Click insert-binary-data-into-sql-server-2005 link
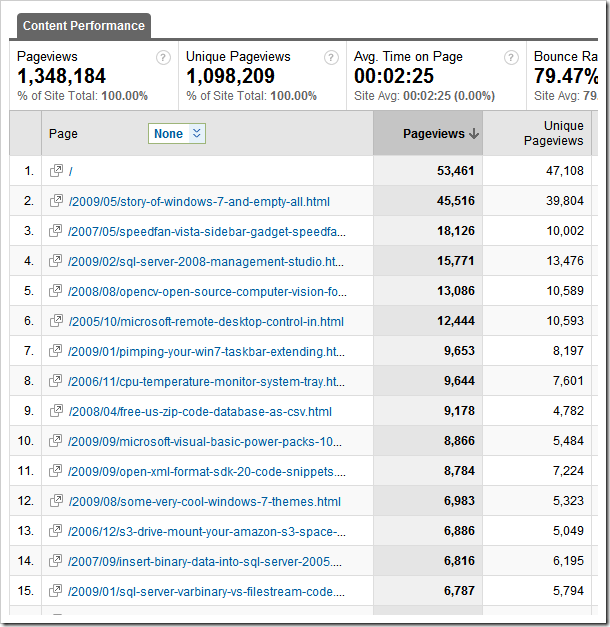Image resolution: width=610 pixels, height=627 pixels. click(207, 561)
